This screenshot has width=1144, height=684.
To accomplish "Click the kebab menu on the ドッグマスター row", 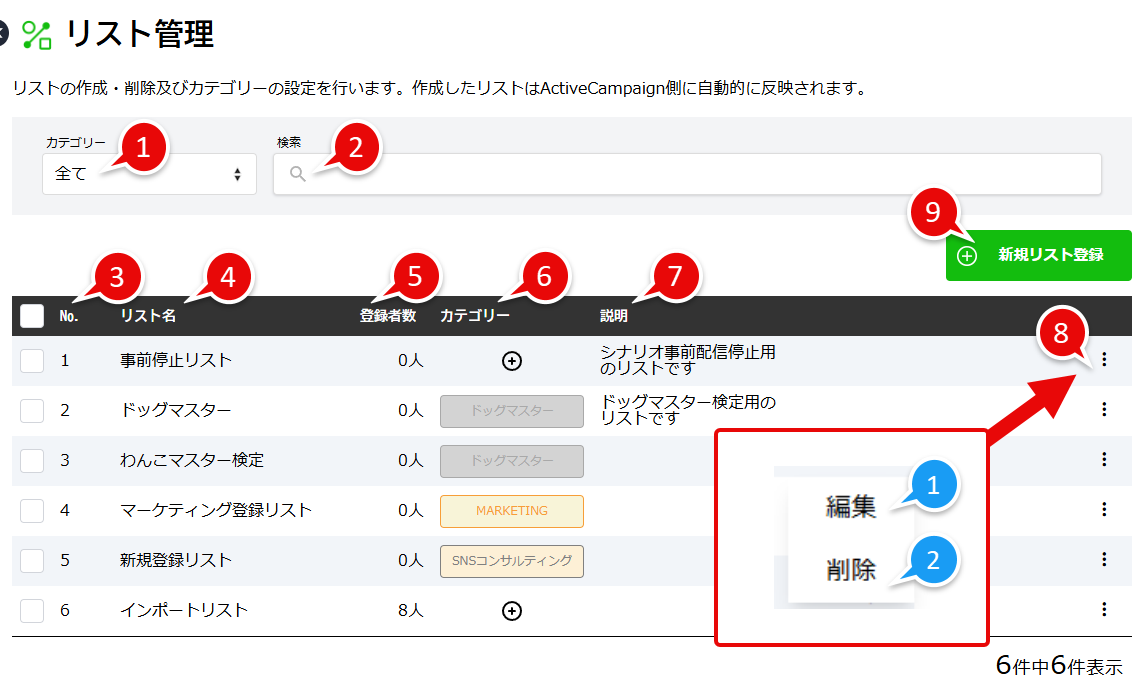I will tap(1103, 409).
